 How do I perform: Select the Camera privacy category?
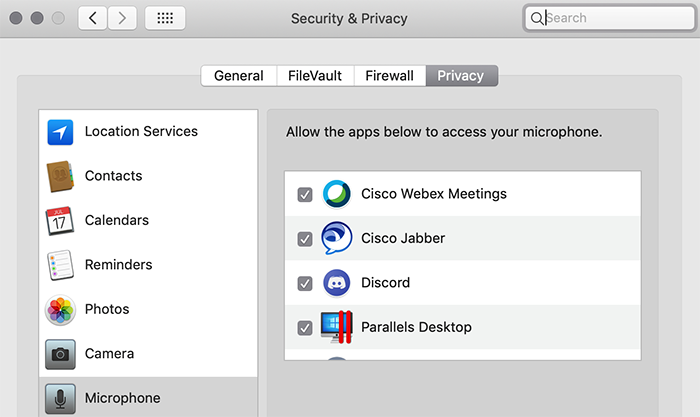(148, 354)
